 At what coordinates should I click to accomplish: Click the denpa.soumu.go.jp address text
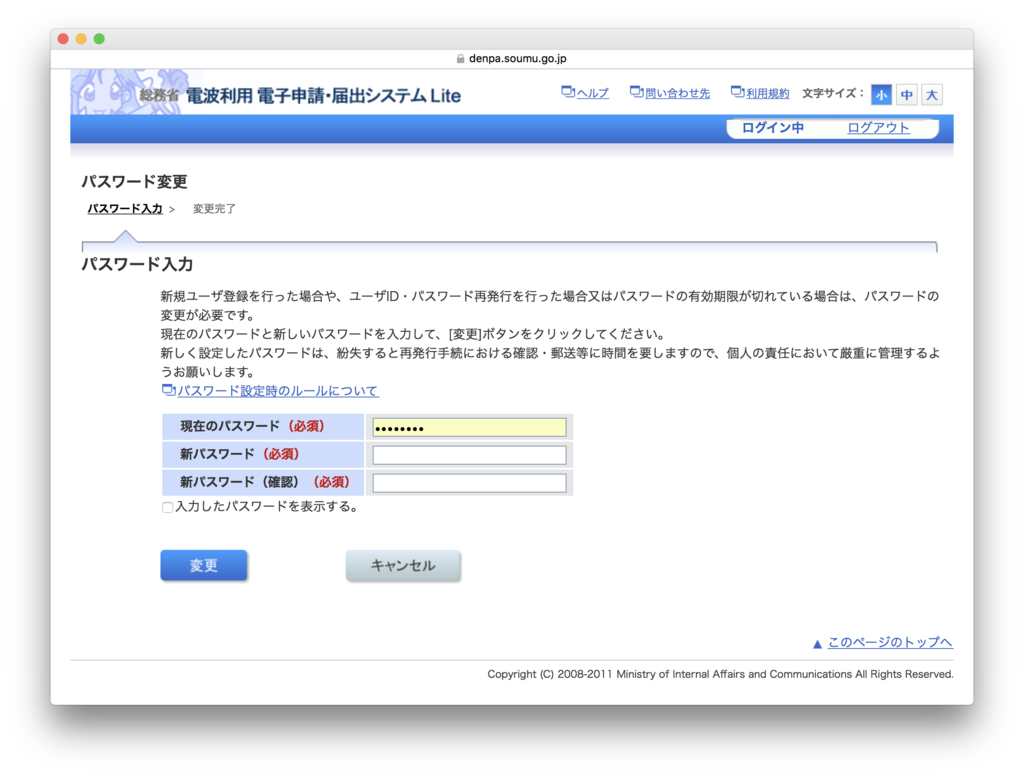(518, 59)
